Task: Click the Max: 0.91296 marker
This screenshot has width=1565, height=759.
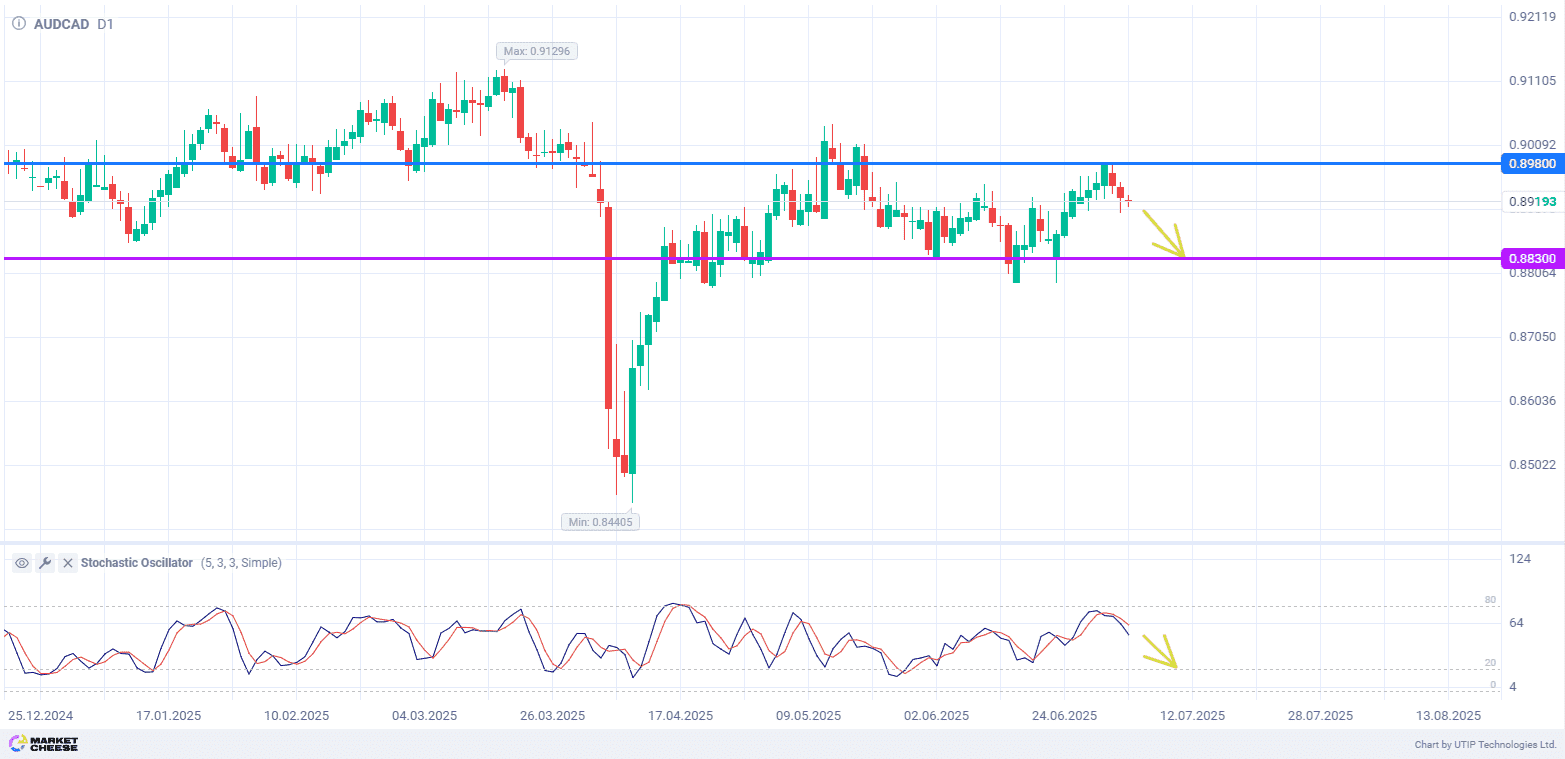Action: click(538, 51)
